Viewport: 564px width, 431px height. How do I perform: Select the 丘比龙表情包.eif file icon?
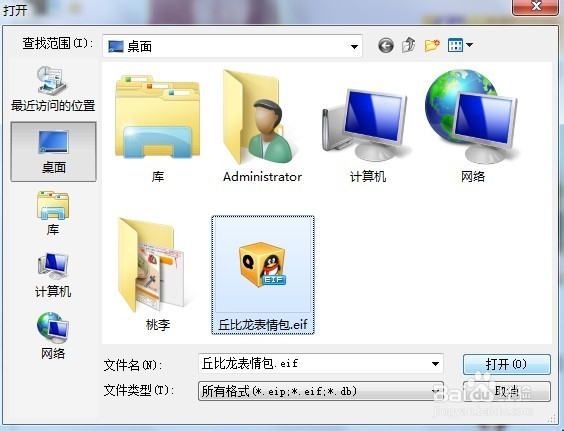tap(263, 264)
